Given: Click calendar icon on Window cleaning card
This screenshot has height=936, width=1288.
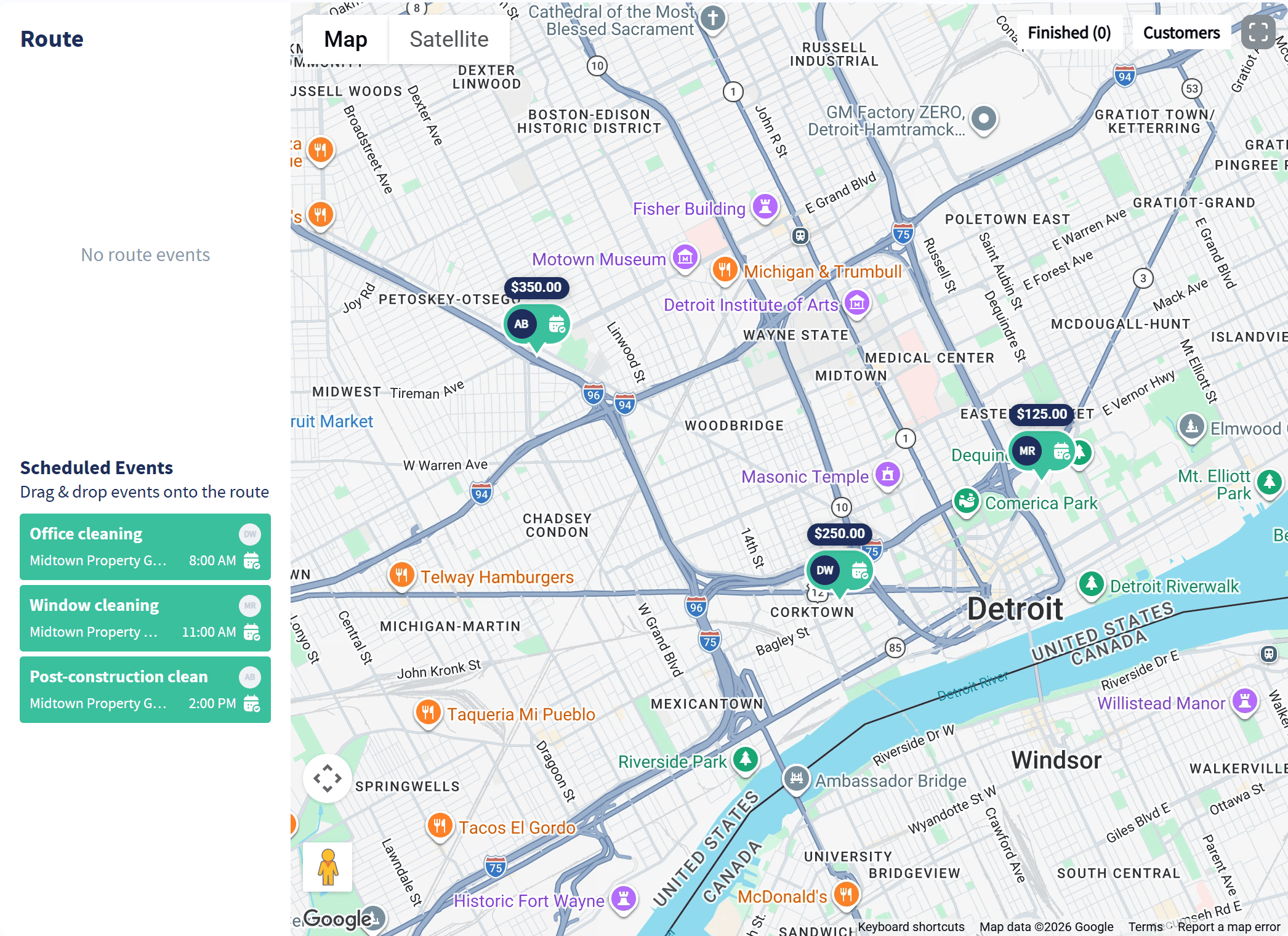Looking at the screenshot, I should pyautogui.click(x=252, y=632).
